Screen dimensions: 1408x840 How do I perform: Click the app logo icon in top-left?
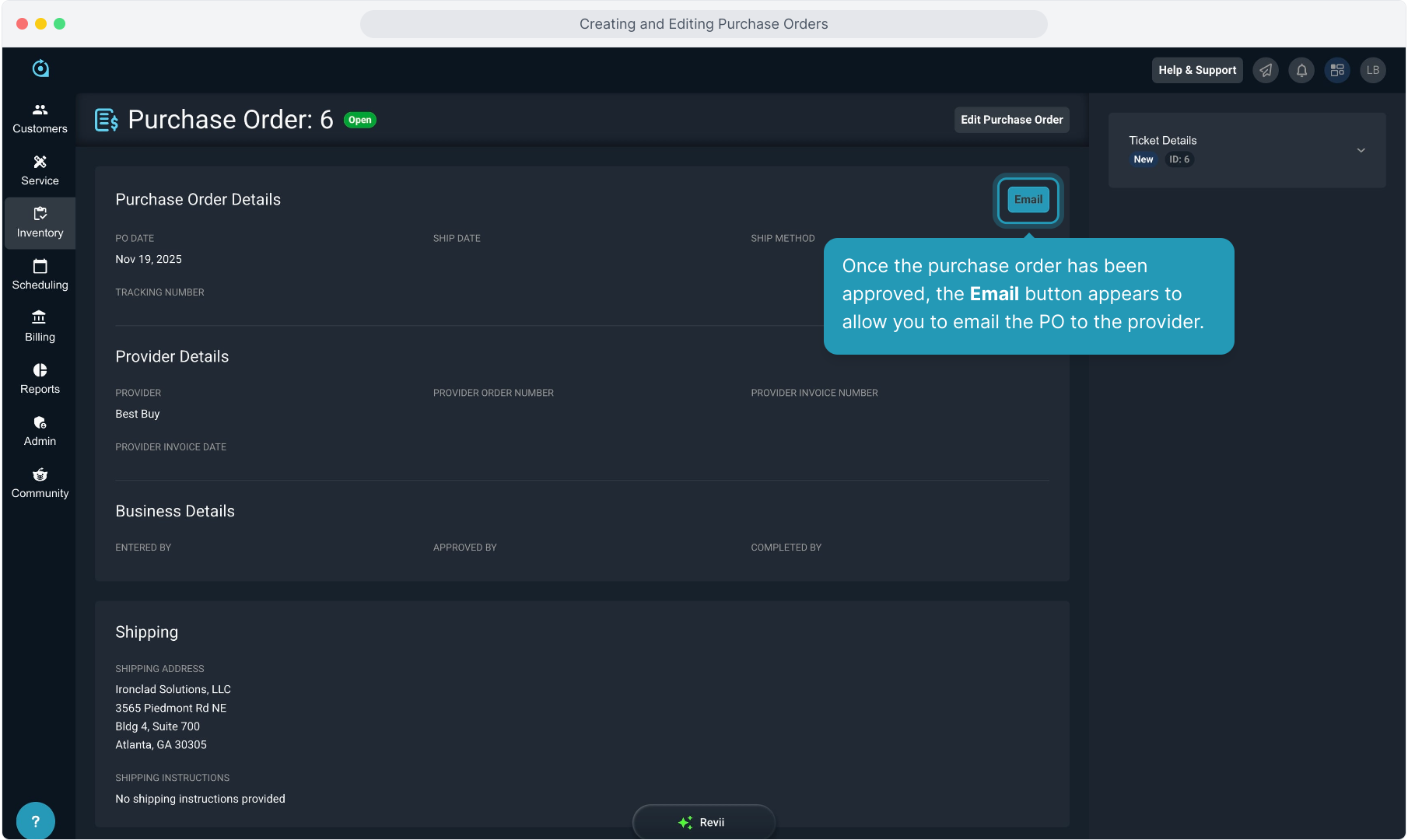tap(40, 69)
